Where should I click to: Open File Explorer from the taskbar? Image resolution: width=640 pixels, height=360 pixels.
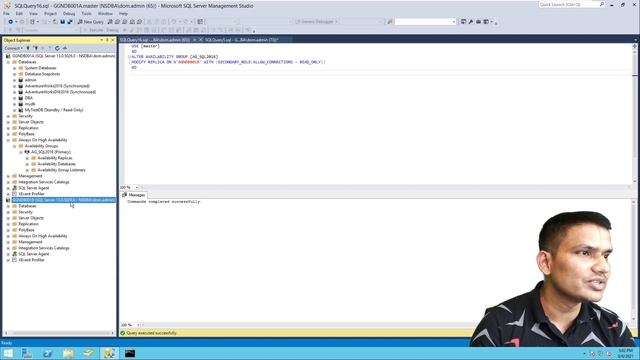point(68,353)
